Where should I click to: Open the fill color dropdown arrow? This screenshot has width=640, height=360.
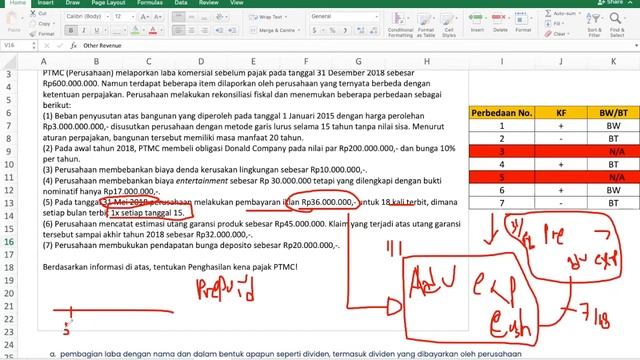[x=143, y=31]
